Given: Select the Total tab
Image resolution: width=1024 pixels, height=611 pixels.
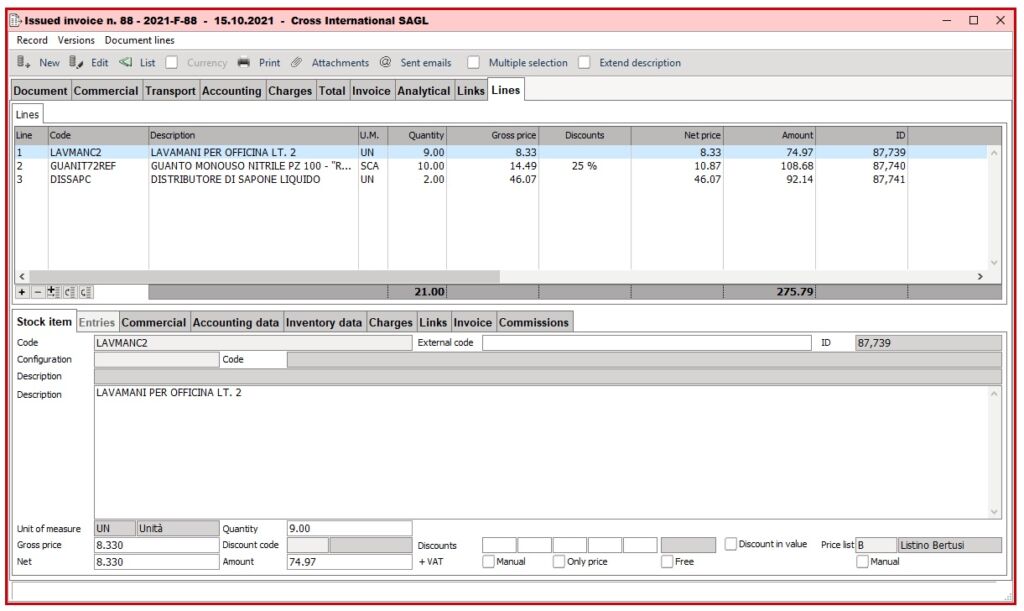Looking at the screenshot, I should tap(332, 91).
